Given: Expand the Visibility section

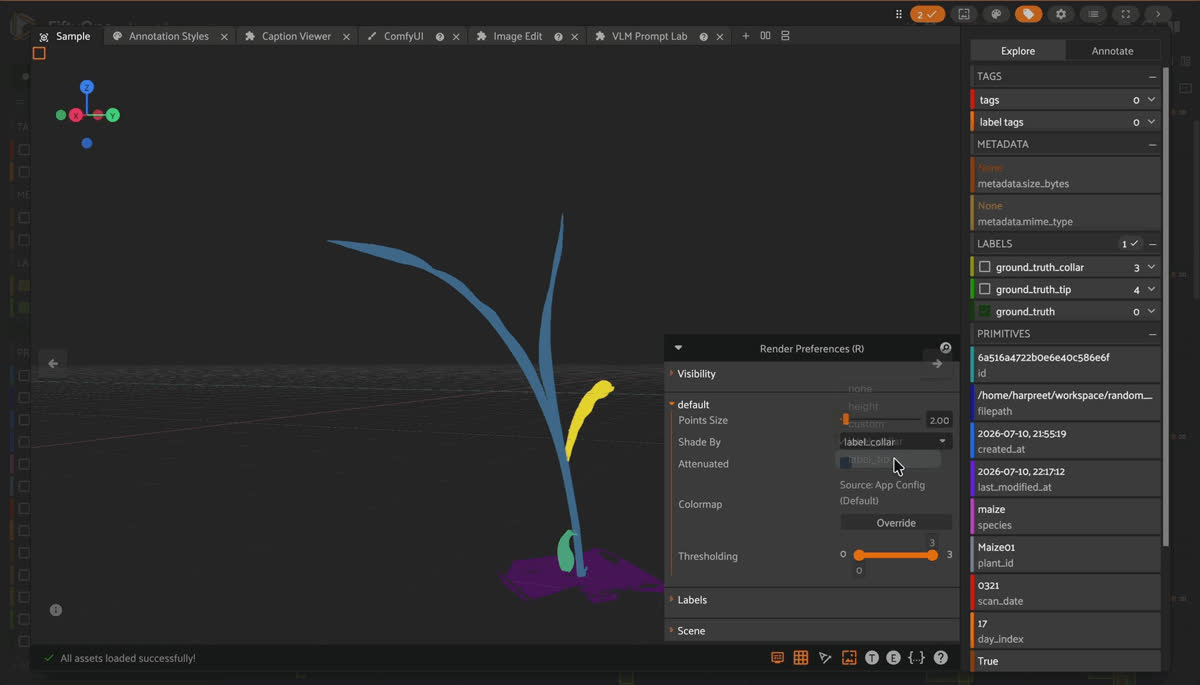Looking at the screenshot, I should click(697, 373).
